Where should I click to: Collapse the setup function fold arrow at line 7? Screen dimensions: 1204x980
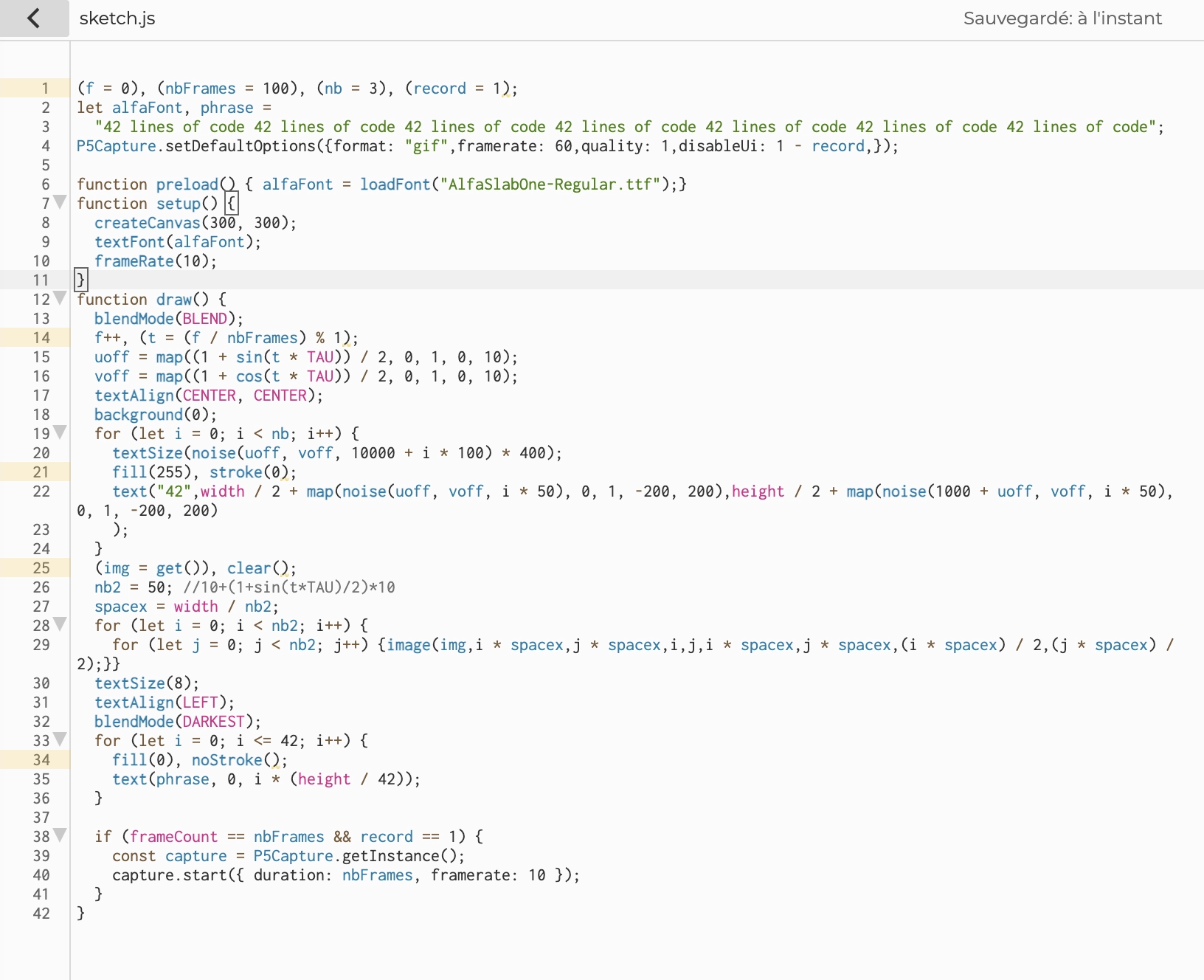[x=60, y=202]
